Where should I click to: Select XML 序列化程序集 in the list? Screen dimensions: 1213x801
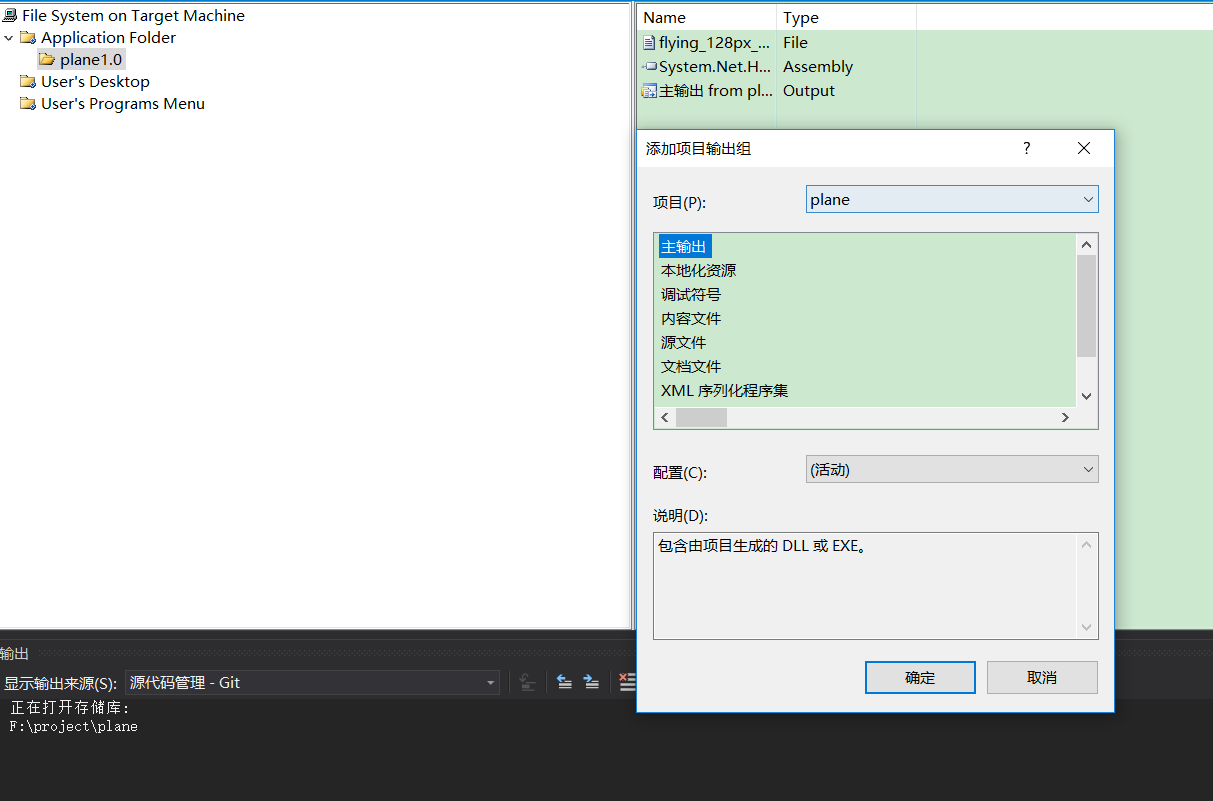pyautogui.click(x=724, y=390)
